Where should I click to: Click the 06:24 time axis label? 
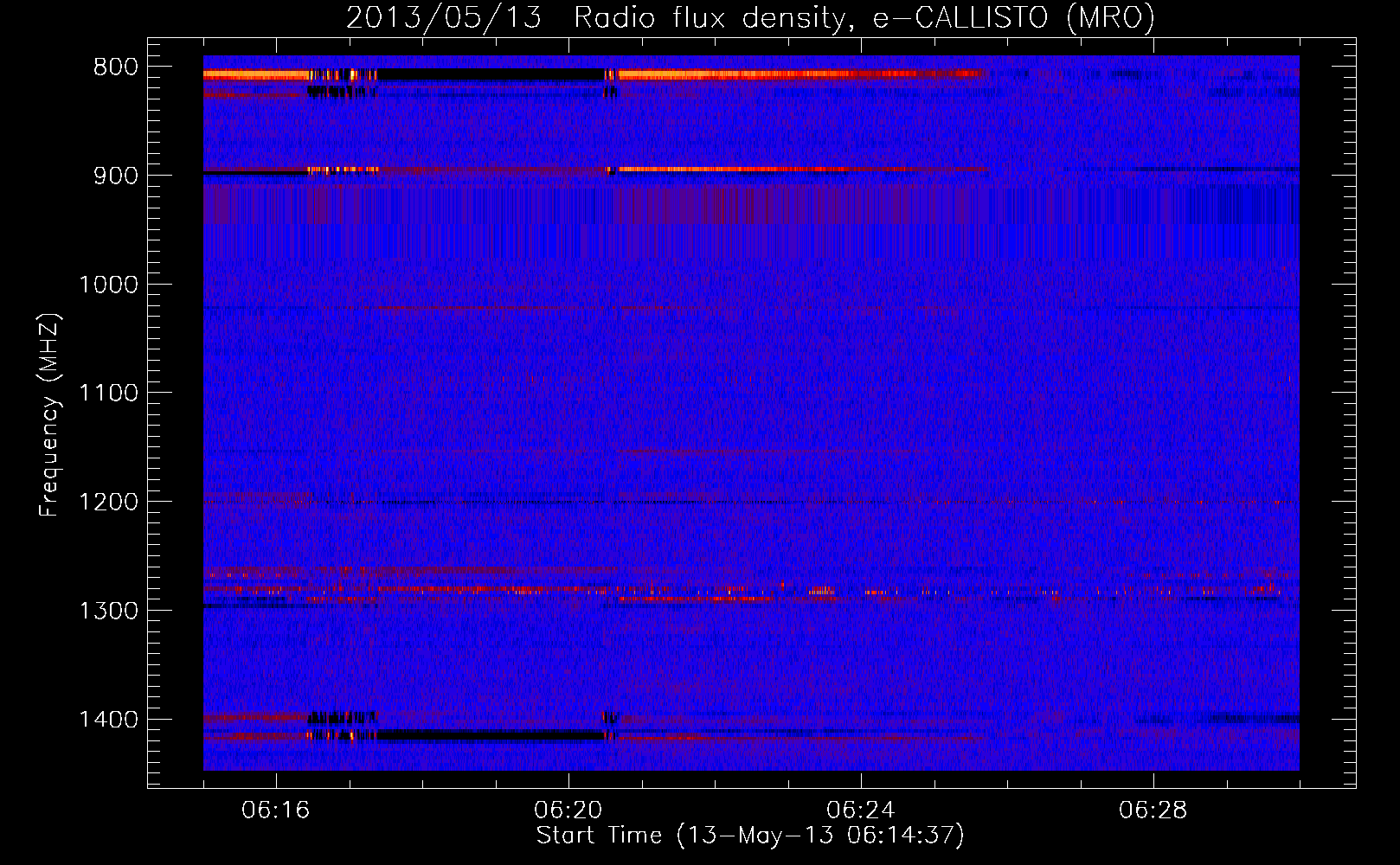tap(861, 811)
